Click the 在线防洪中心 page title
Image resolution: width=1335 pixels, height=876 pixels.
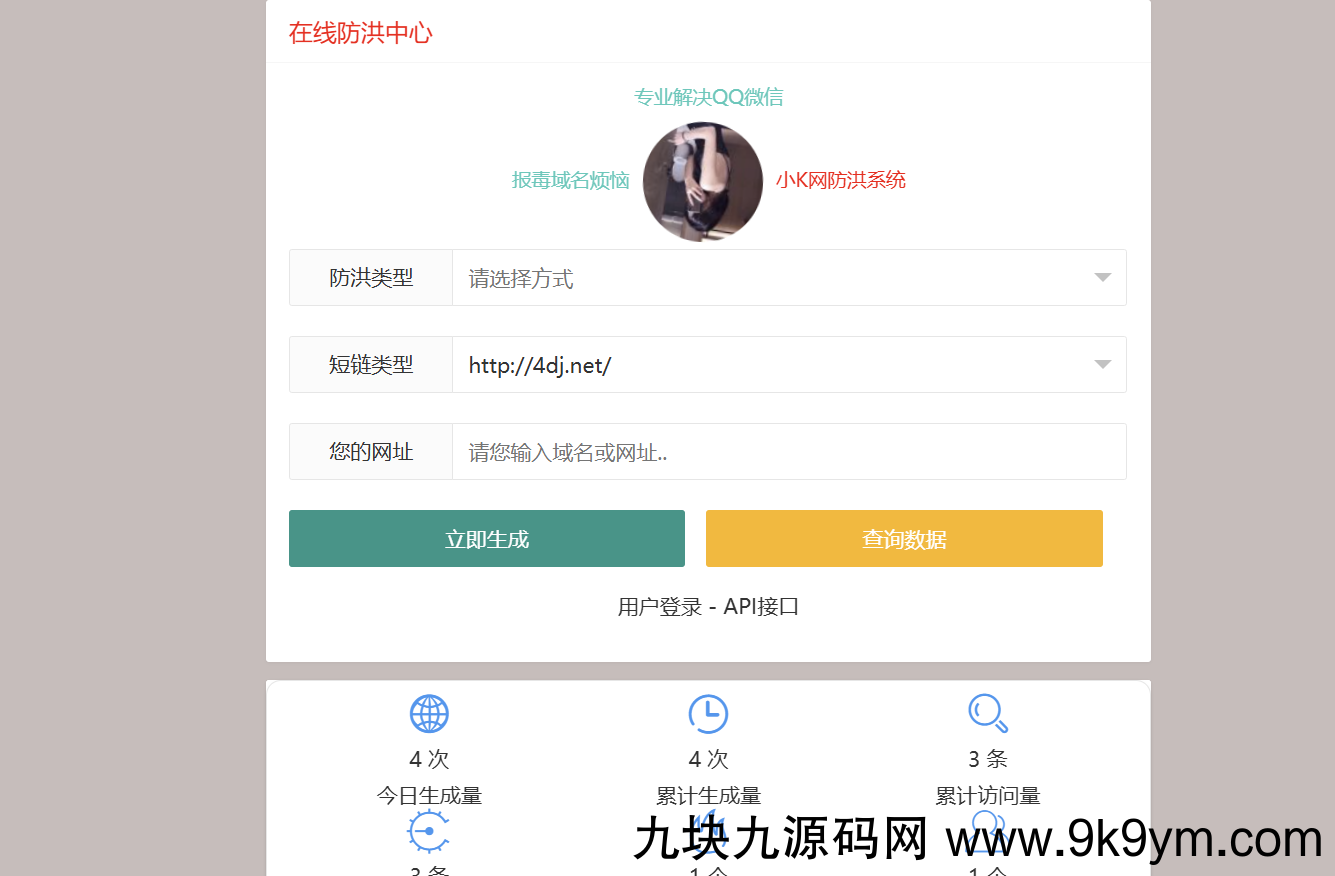click(x=360, y=32)
